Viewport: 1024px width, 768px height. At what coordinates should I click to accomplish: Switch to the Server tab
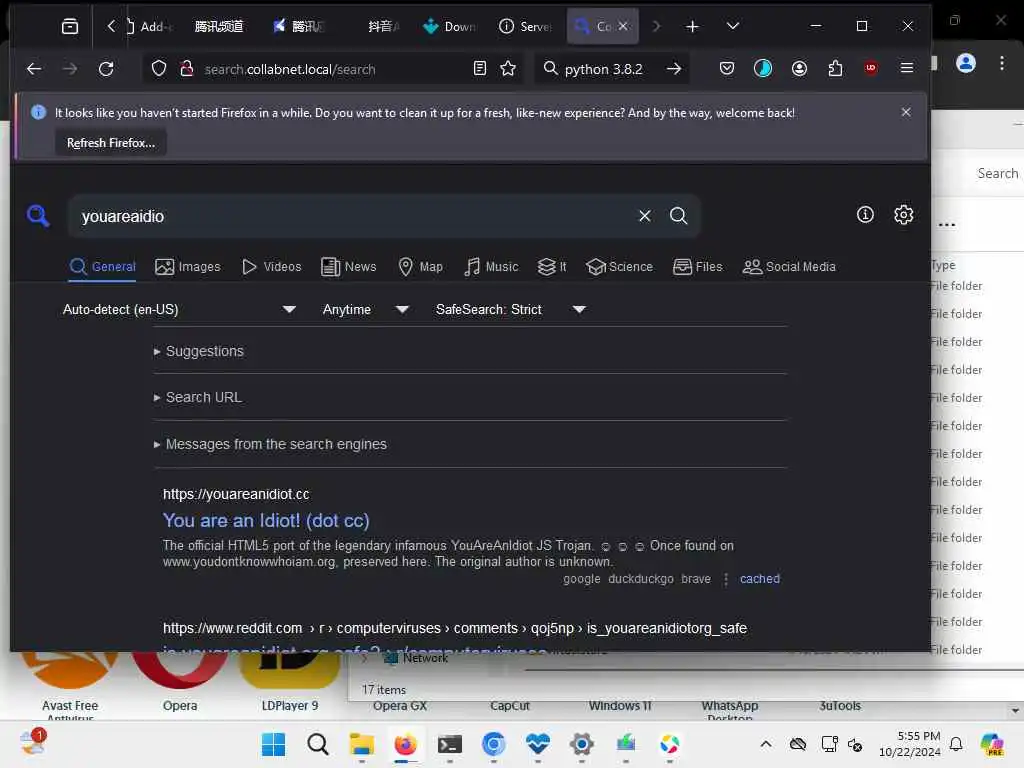(526, 26)
